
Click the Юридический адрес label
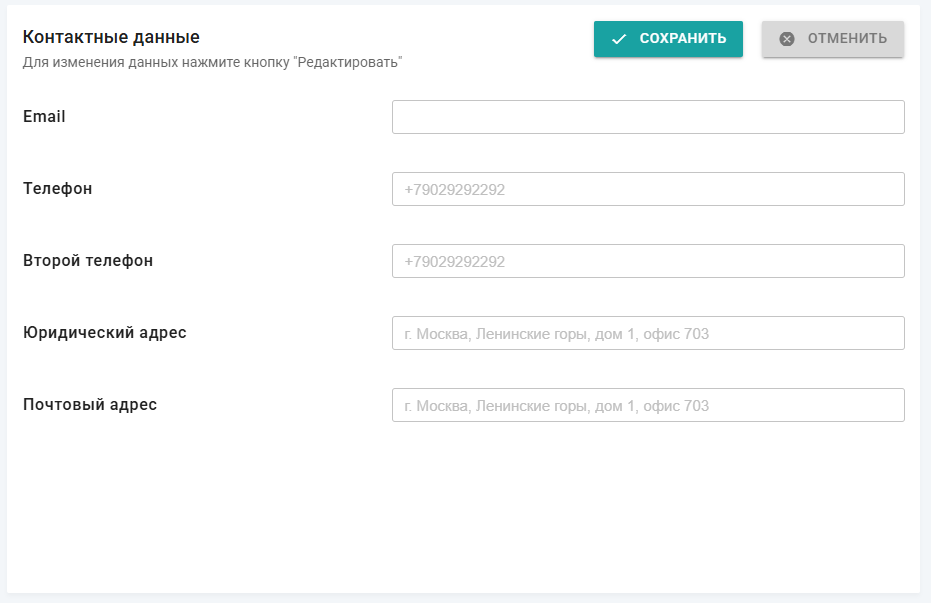(104, 332)
